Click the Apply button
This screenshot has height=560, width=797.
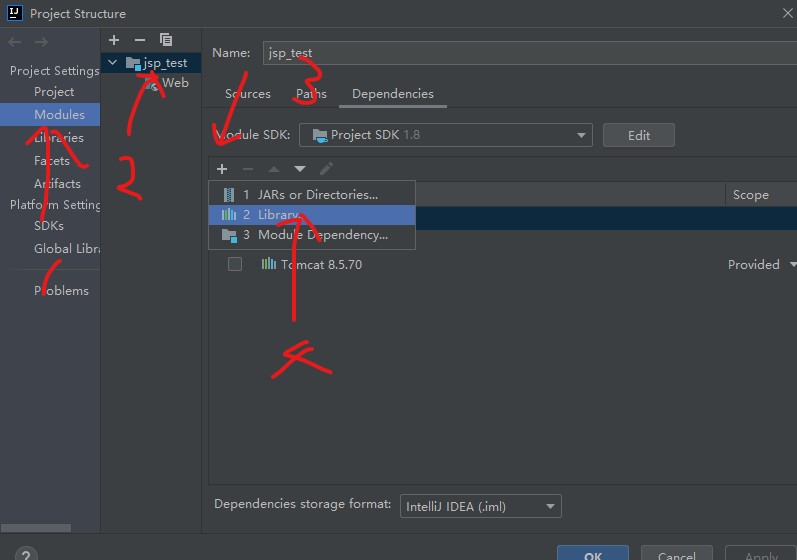pos(761,554)
